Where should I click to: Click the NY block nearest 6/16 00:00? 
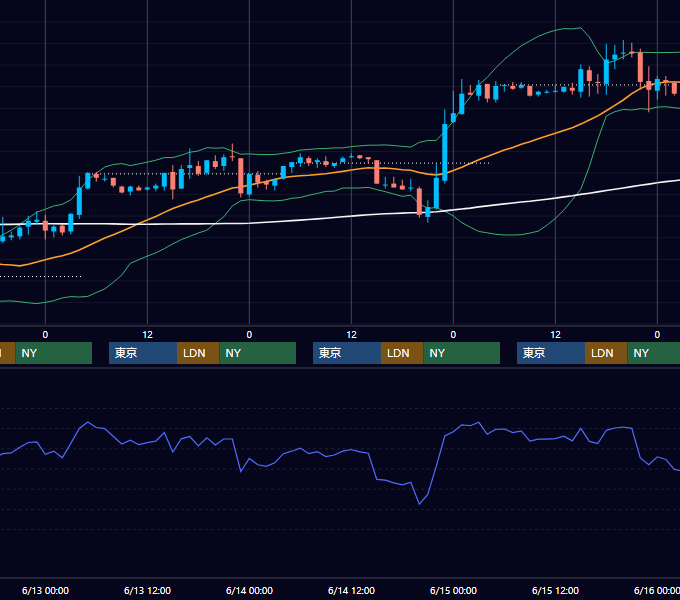point(654,353)
